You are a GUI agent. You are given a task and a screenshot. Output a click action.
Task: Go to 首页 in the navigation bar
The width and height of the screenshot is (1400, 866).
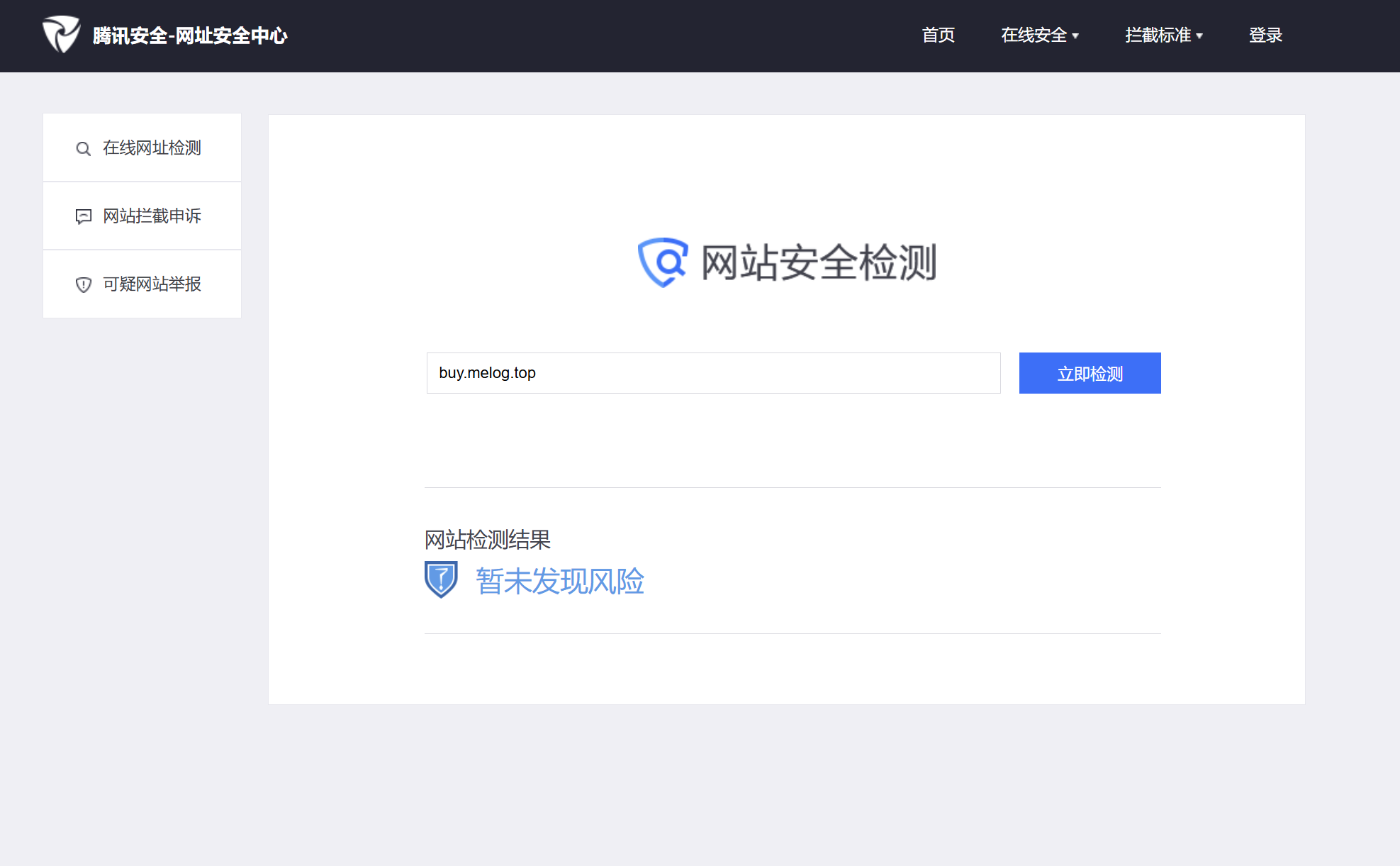(x=938, y=35)
